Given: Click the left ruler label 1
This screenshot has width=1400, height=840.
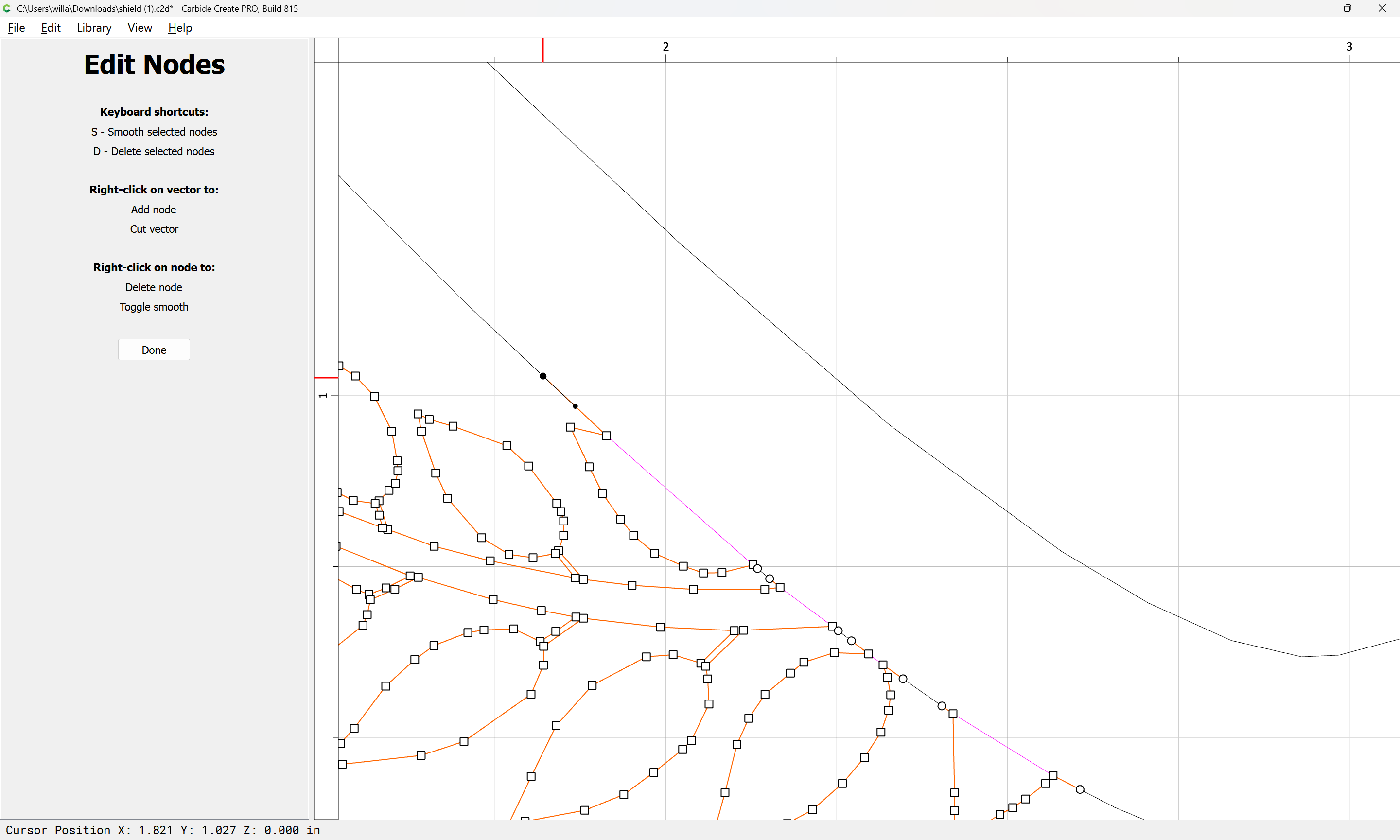Looking at the screenshot, I should (323, 395).
